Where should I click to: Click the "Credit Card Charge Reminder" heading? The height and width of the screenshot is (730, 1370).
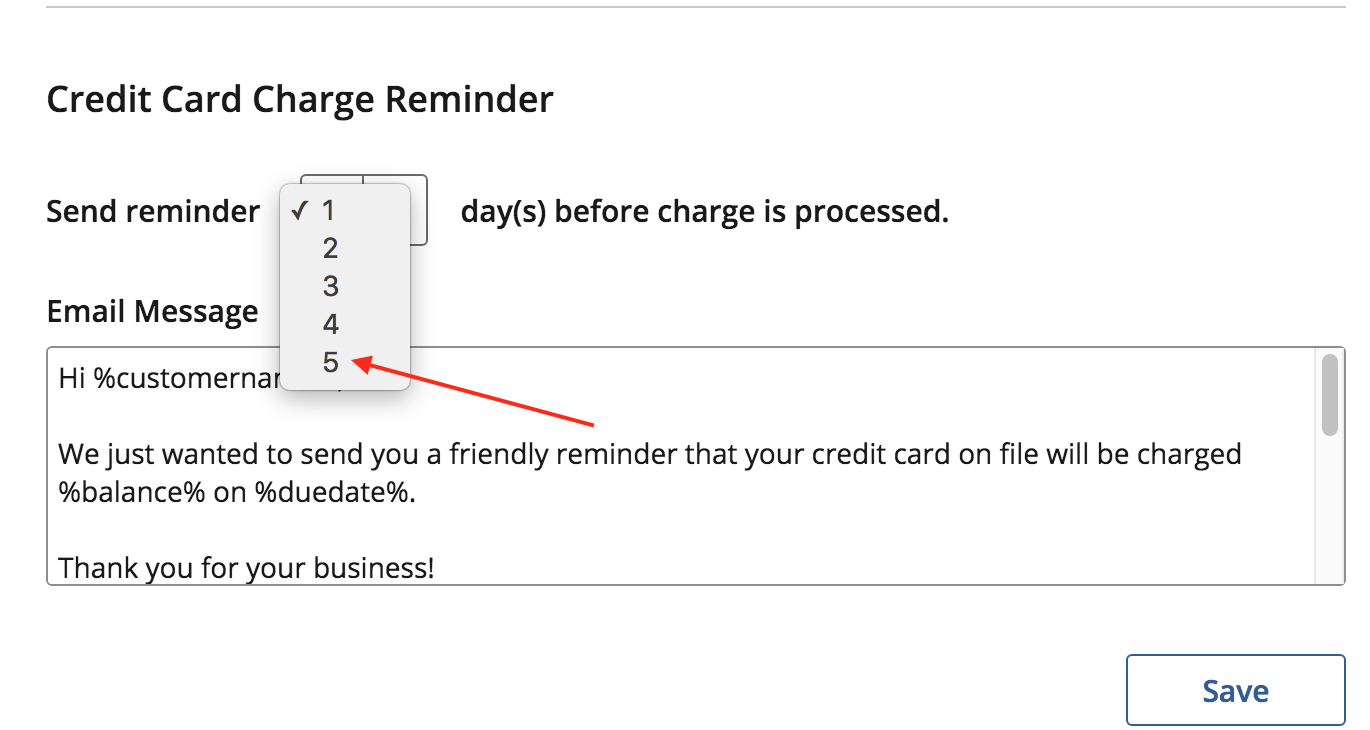(x=300, y=100)
